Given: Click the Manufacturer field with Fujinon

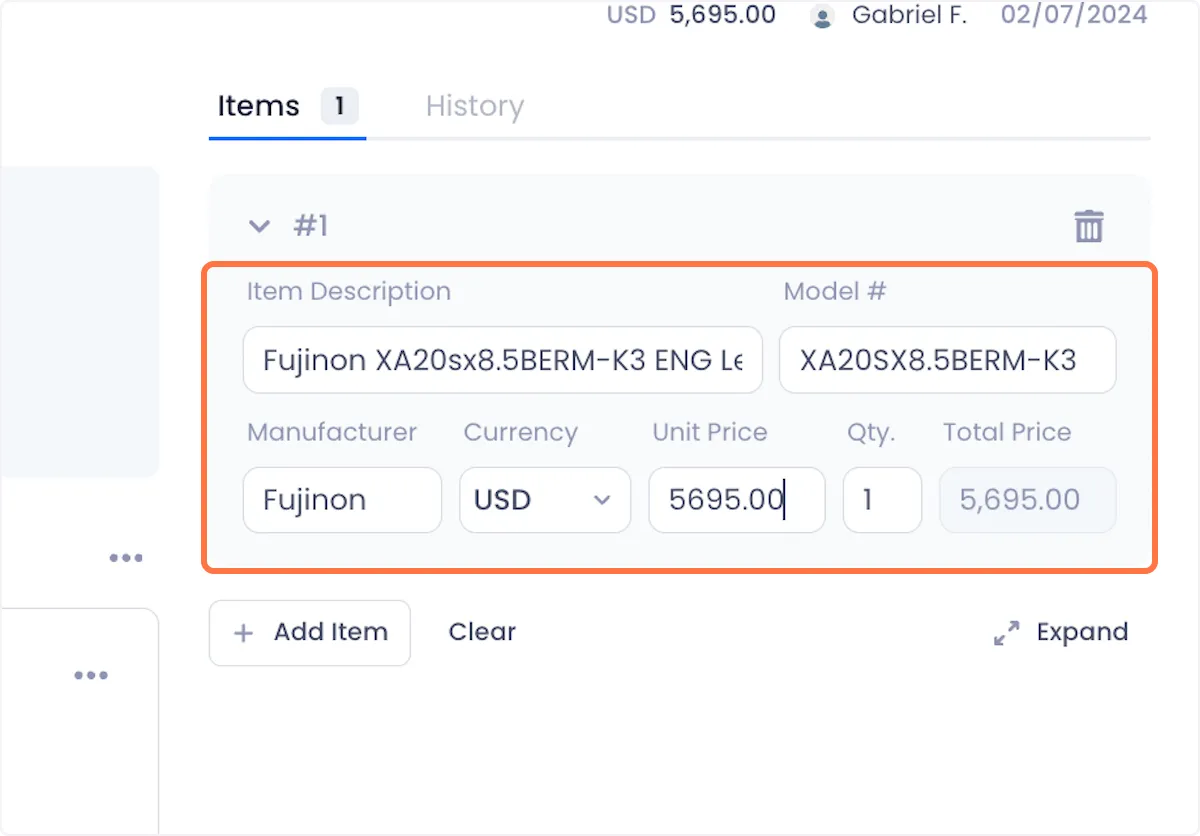Looking at the screenshot, I should [x=342, y=500].
